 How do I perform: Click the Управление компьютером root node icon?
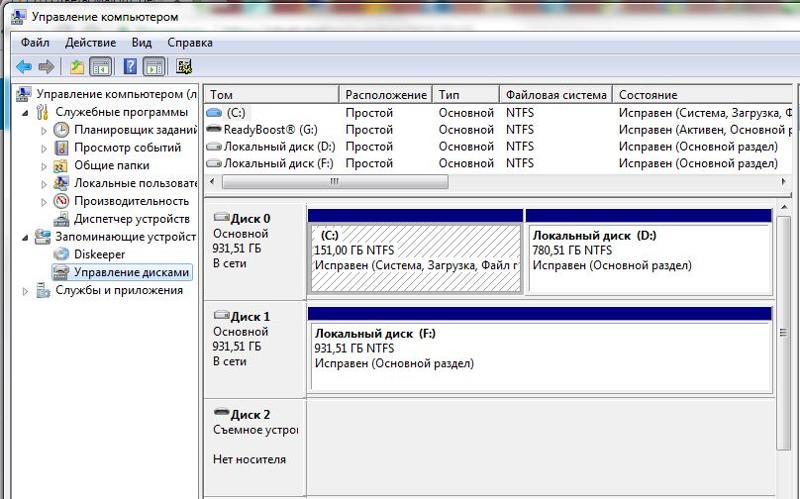coord(23,94)
